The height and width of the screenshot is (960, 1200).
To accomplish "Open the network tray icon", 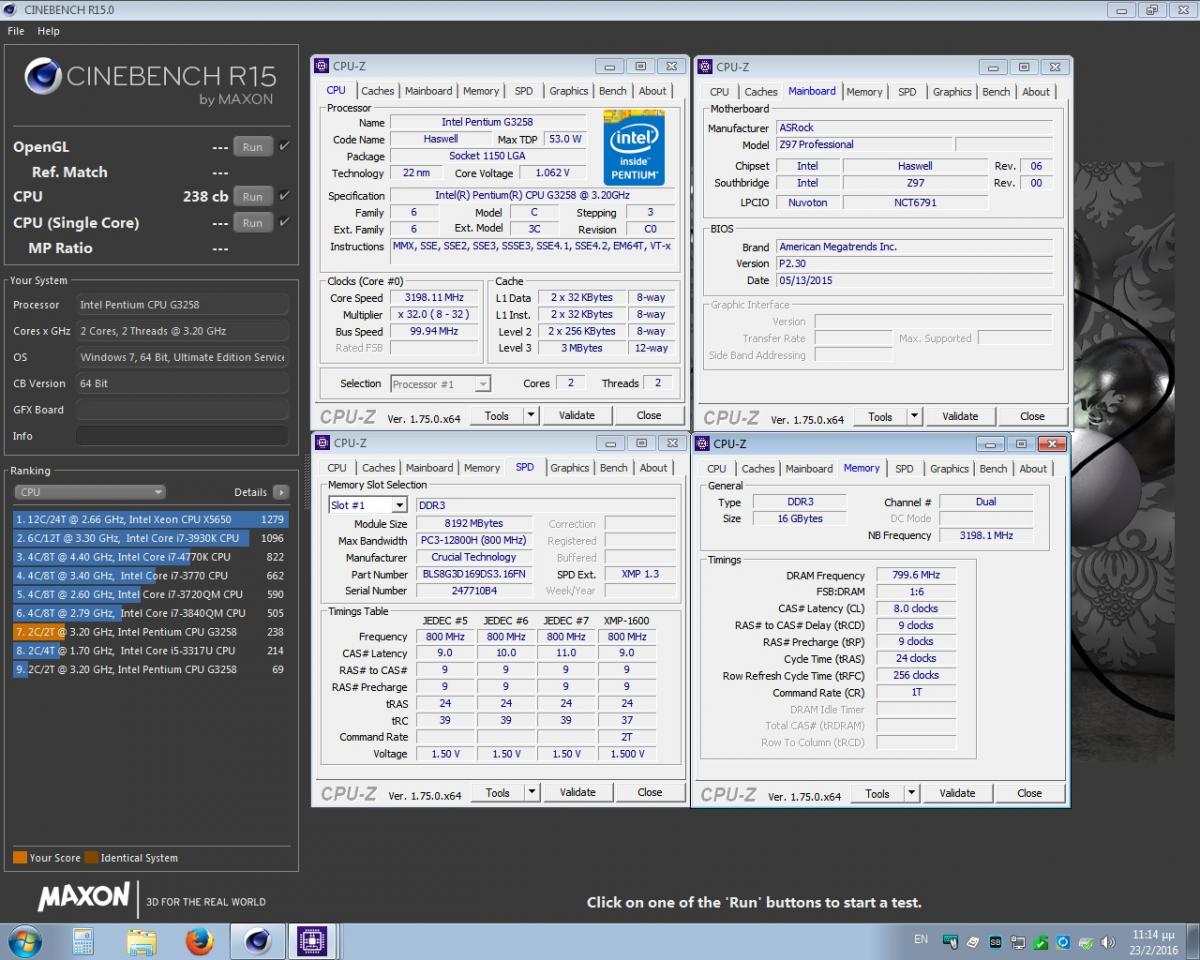I will [x=1018, y=942].
